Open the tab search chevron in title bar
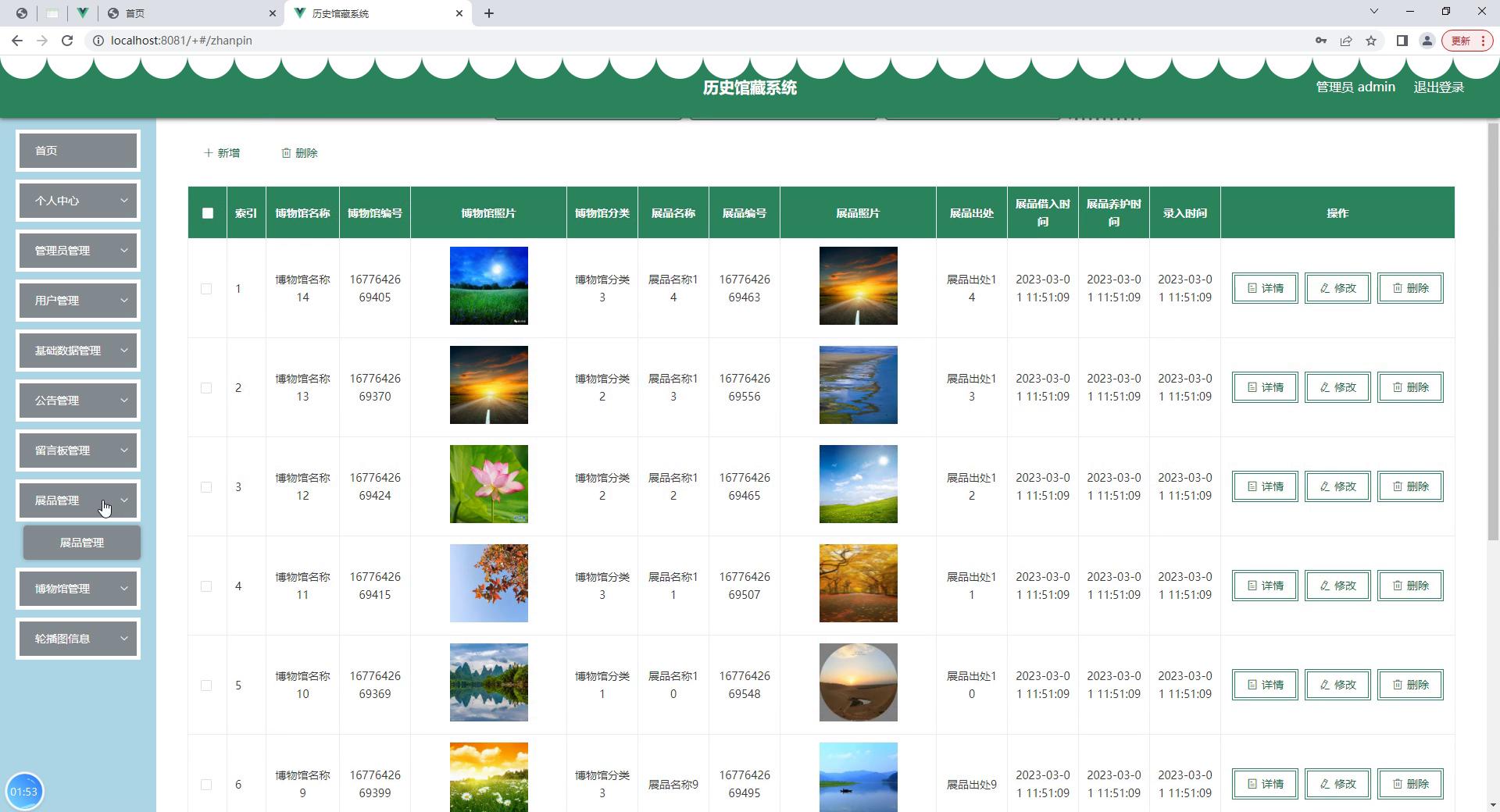Screen dimensions: 1500x812 [1374, 11]
